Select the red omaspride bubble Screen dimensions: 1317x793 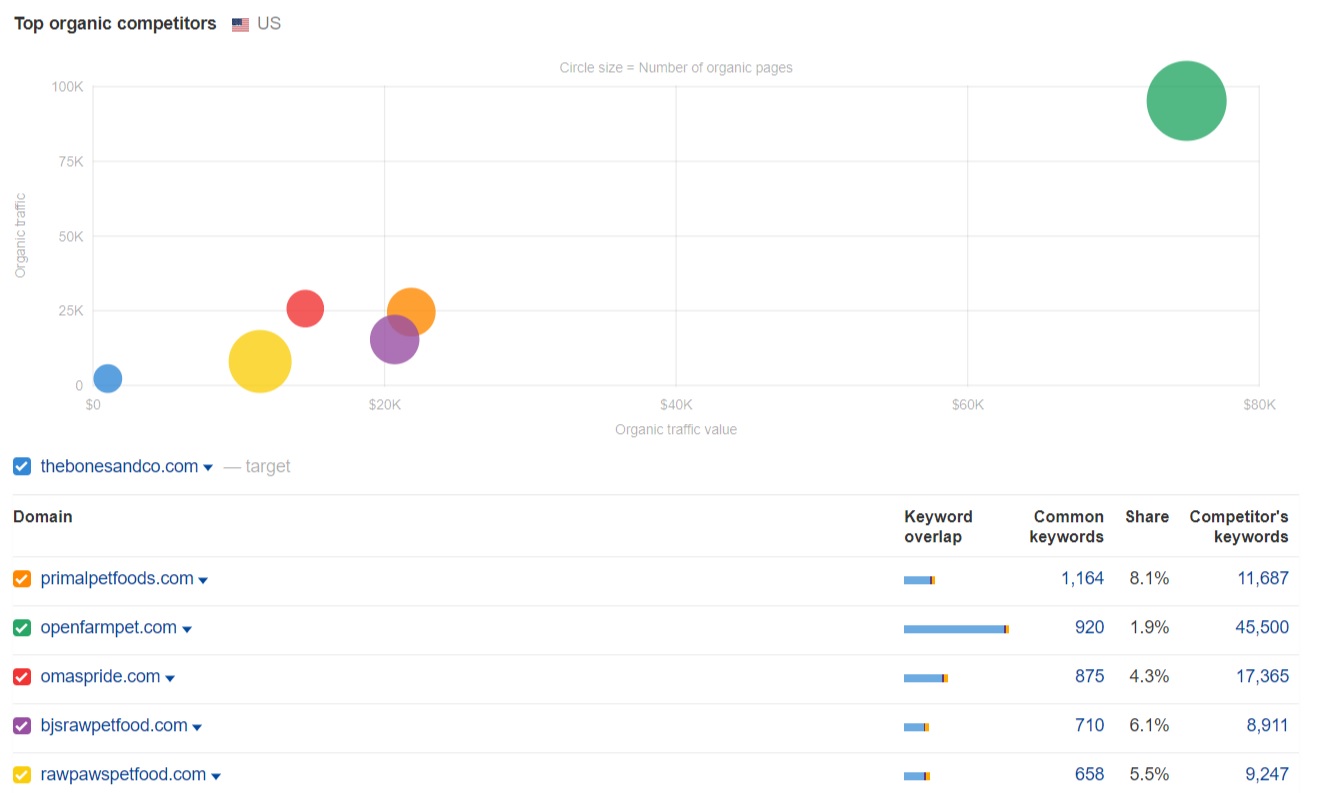[x=303, y=308]
